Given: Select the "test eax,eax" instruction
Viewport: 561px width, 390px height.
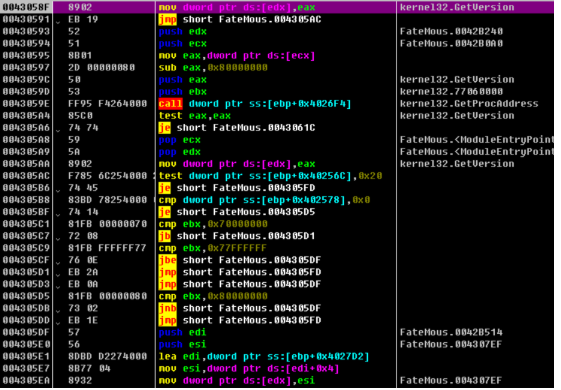Looking at the screenshot, I should [195, 116].
